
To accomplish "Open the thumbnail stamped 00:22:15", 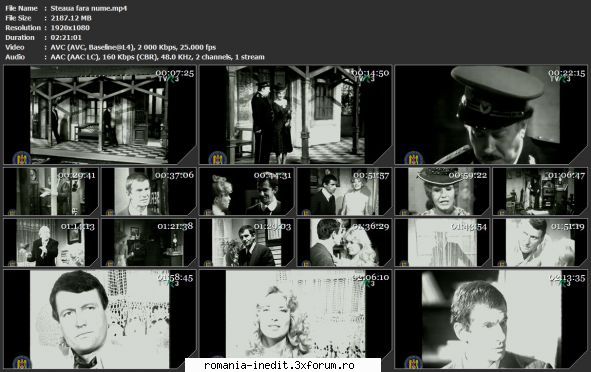I will click(x=491, y=115).
